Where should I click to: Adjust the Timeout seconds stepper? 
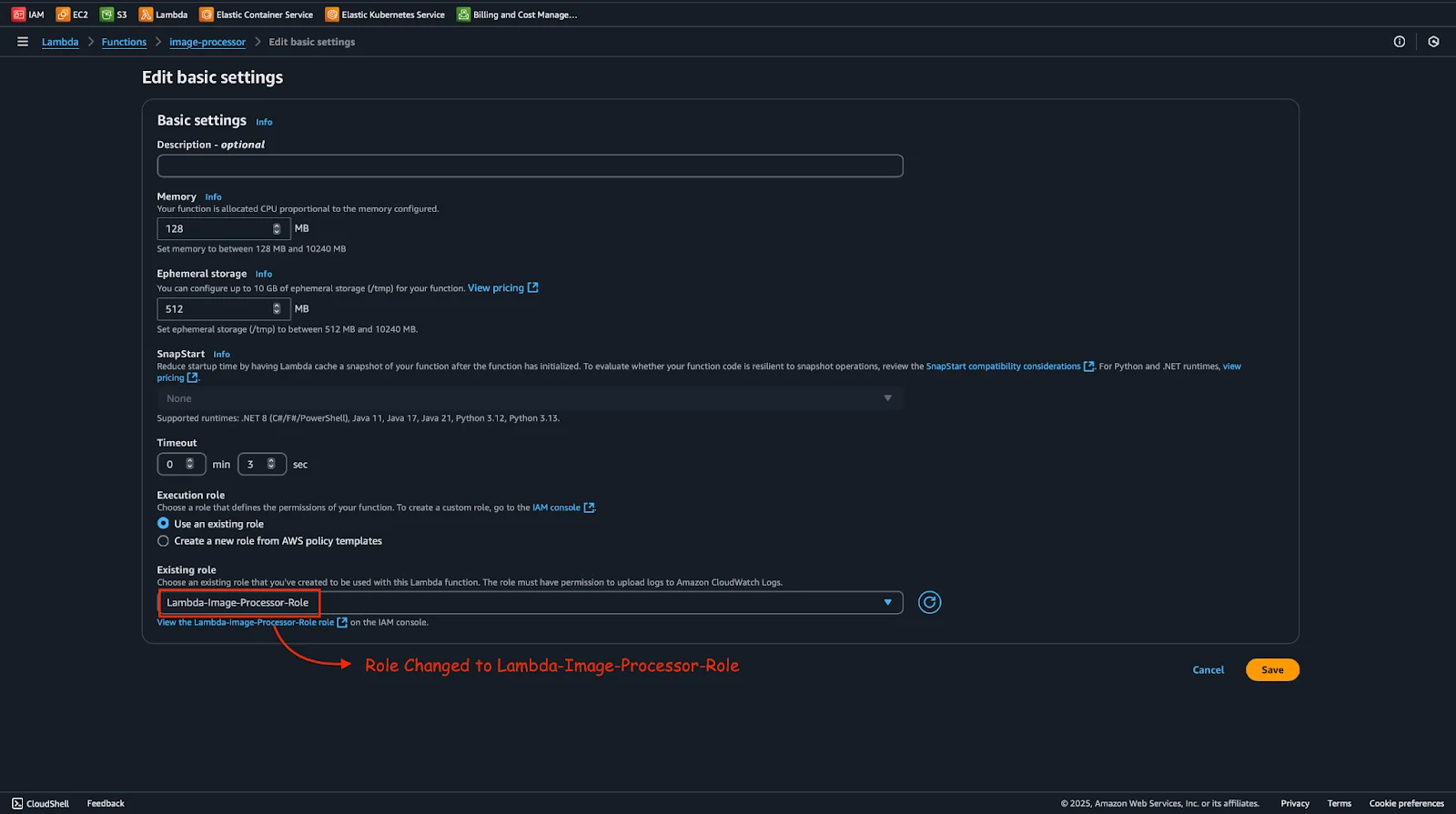(270, 464)
